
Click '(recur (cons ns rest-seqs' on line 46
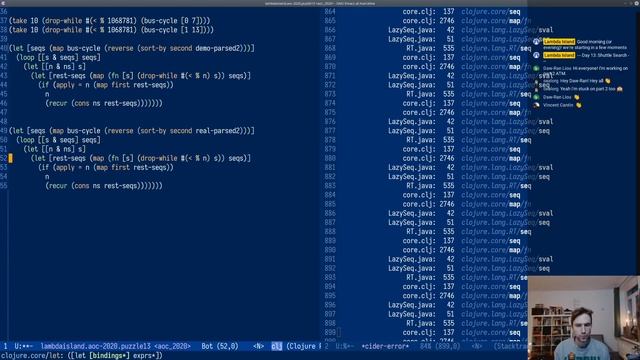(91, 103)
